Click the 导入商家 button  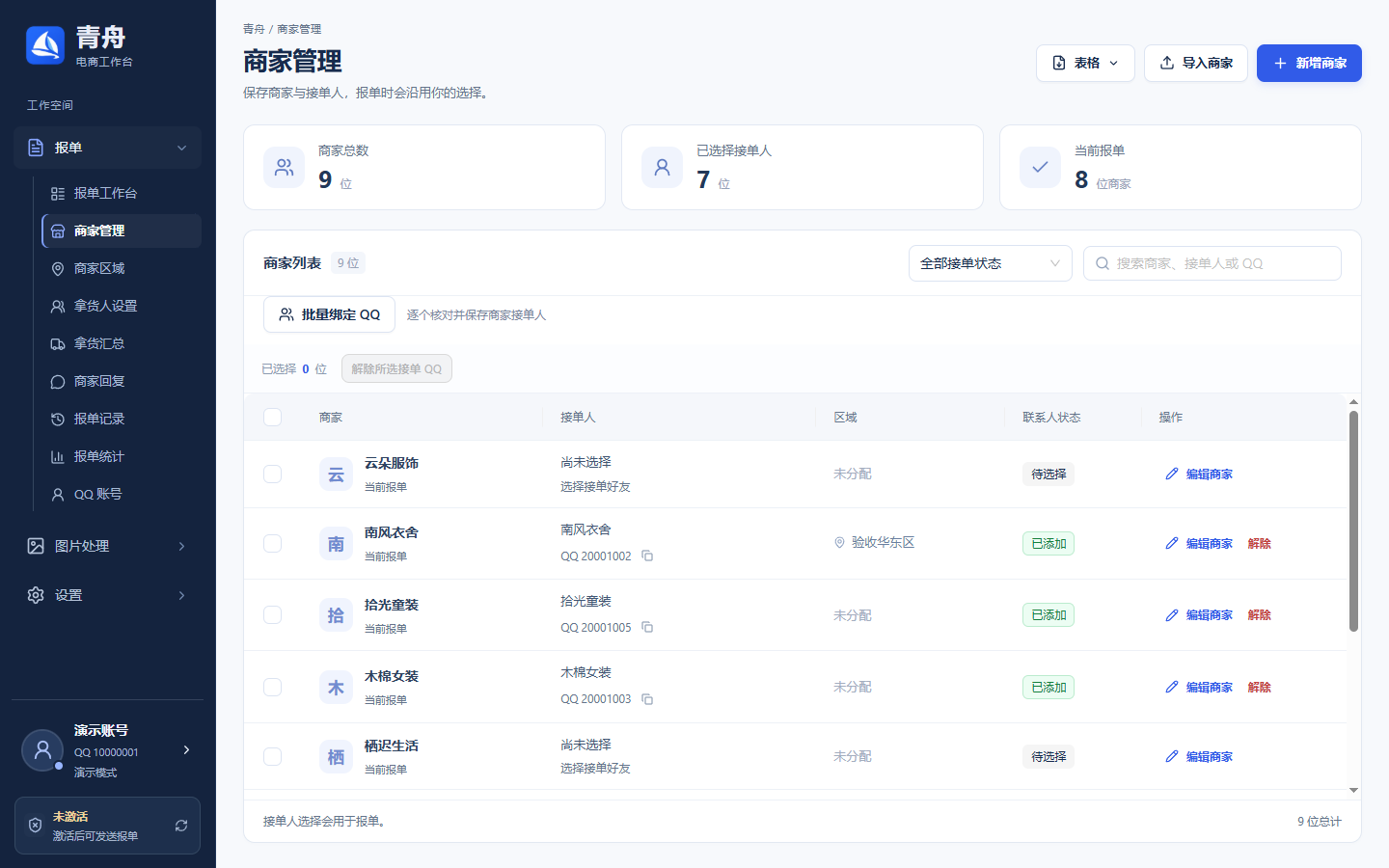[x=1196, y=63]
